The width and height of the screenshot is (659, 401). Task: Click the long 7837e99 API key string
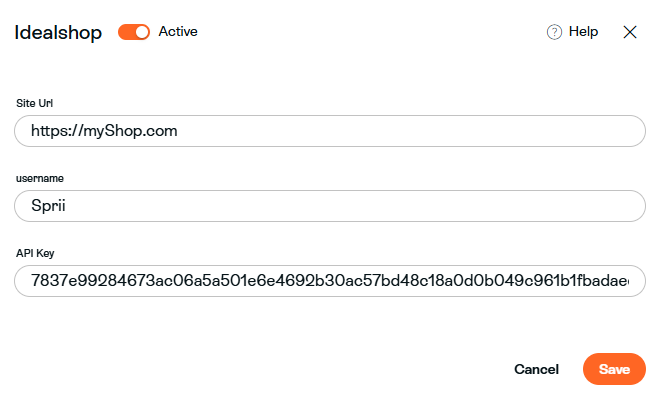pyautogui.click(x=330, y=280)
